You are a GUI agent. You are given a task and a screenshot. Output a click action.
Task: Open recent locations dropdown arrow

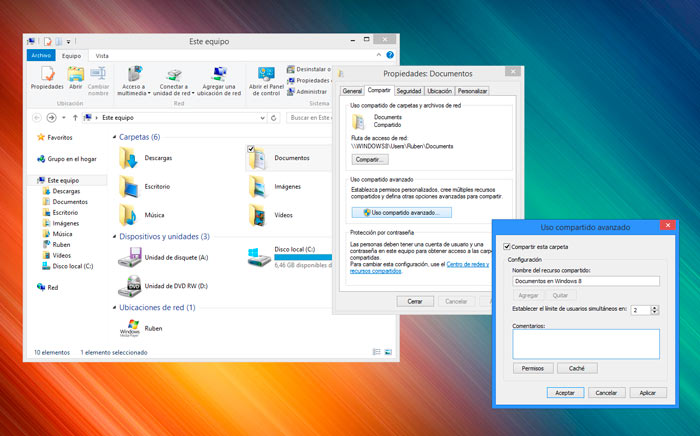pyautogui.click(x=64, y=118)
